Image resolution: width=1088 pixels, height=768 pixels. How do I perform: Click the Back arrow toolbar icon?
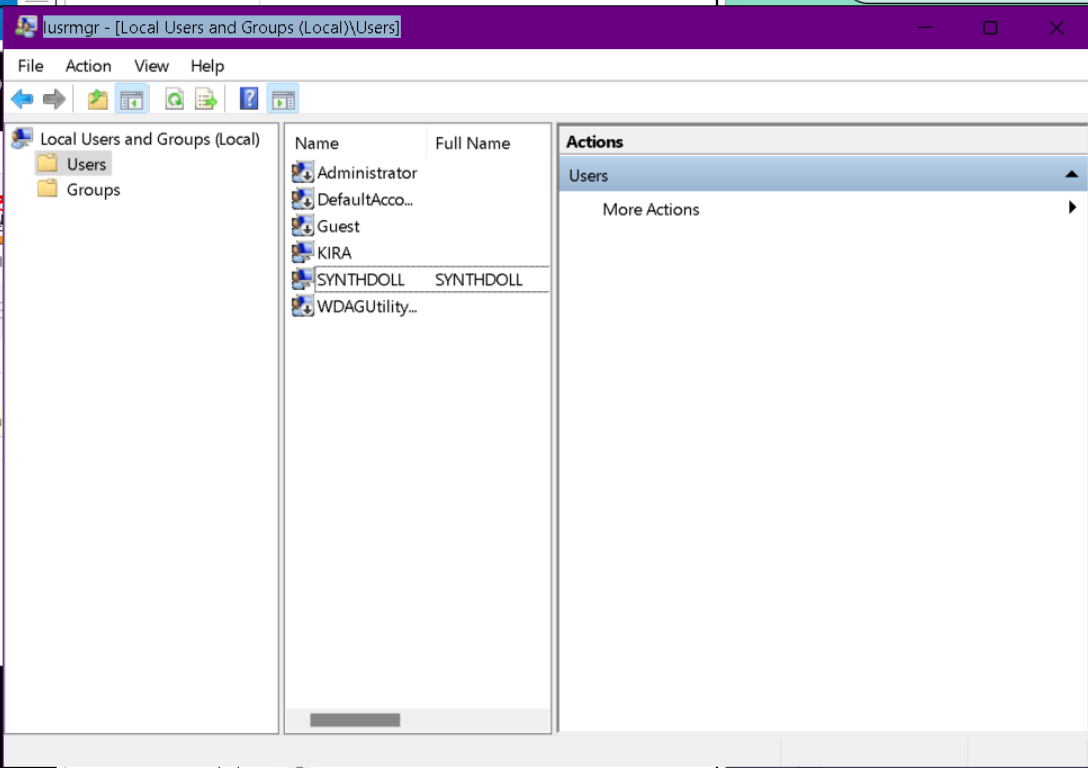22,99
